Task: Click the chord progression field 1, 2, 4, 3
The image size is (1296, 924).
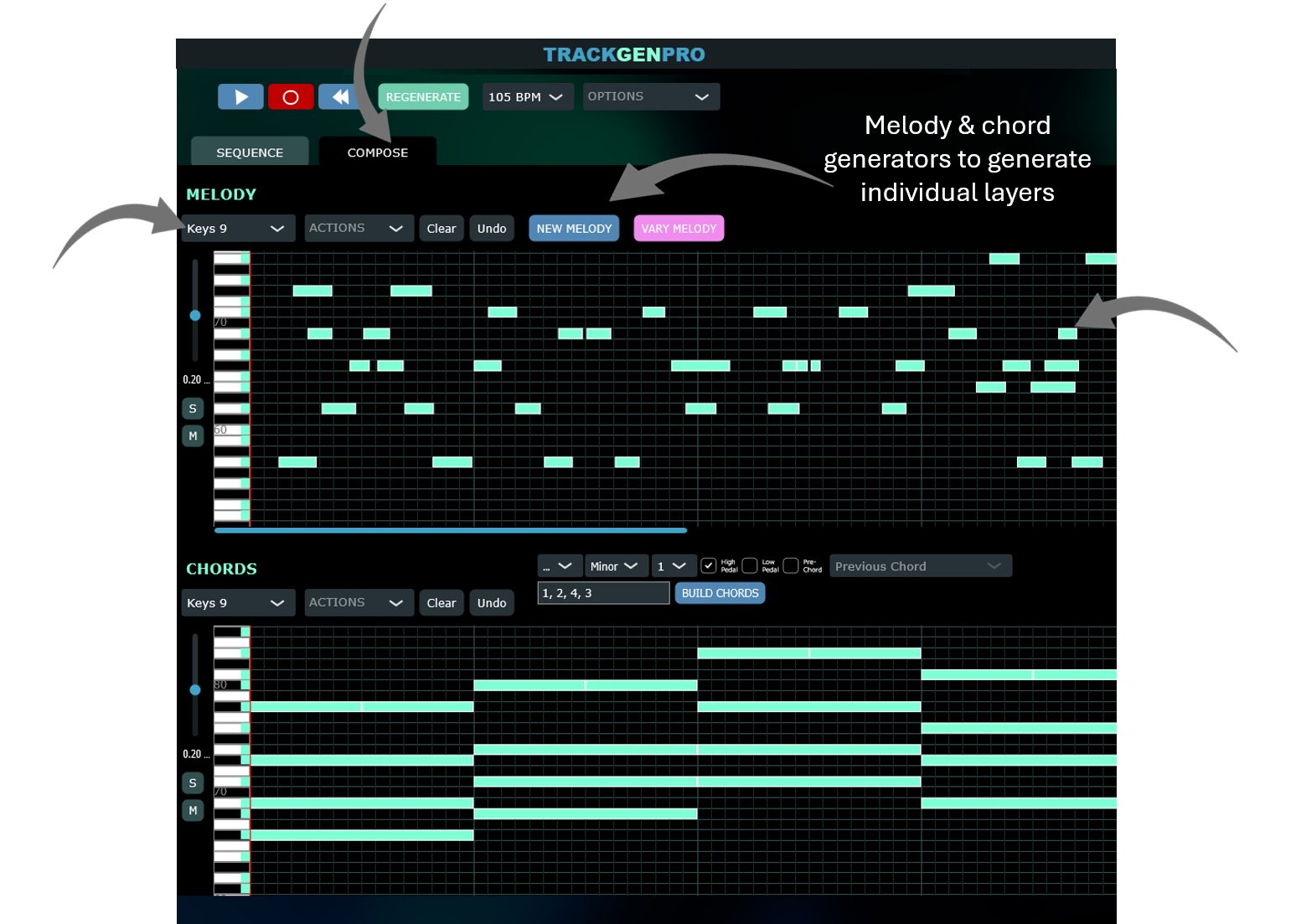Action: (x=603, y=593)
